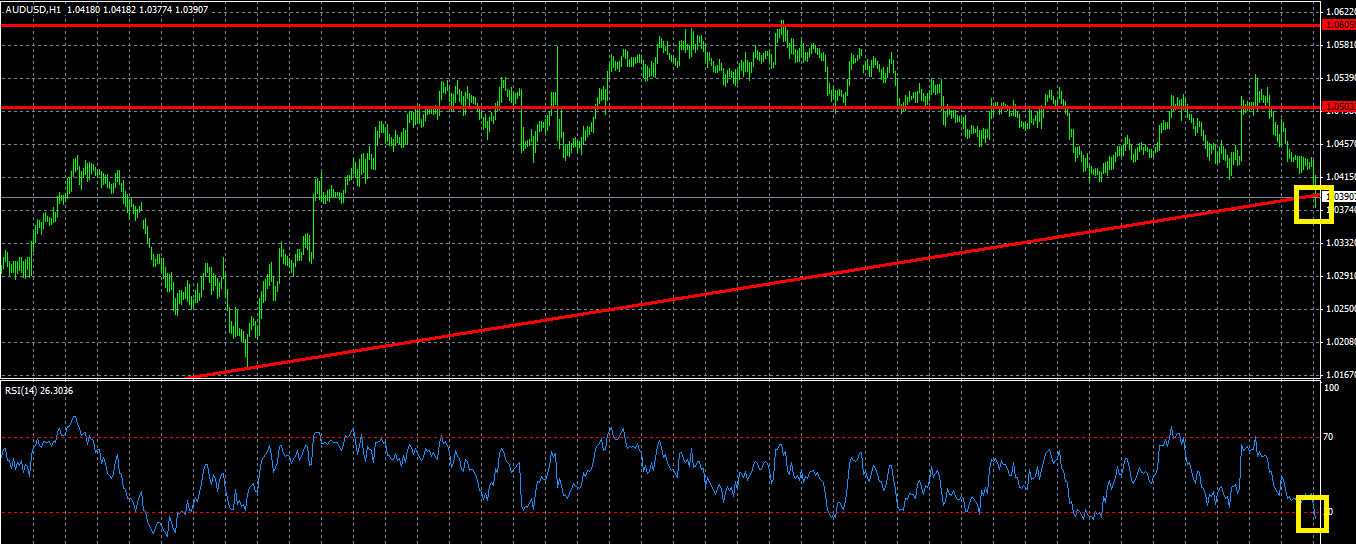Click the 1.0167 label on the price scale
The image size is (1356, 544).
(1340, 375)
